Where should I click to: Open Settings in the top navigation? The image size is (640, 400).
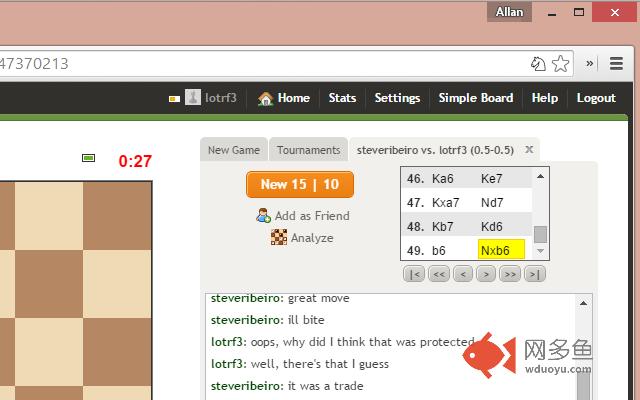397,98
